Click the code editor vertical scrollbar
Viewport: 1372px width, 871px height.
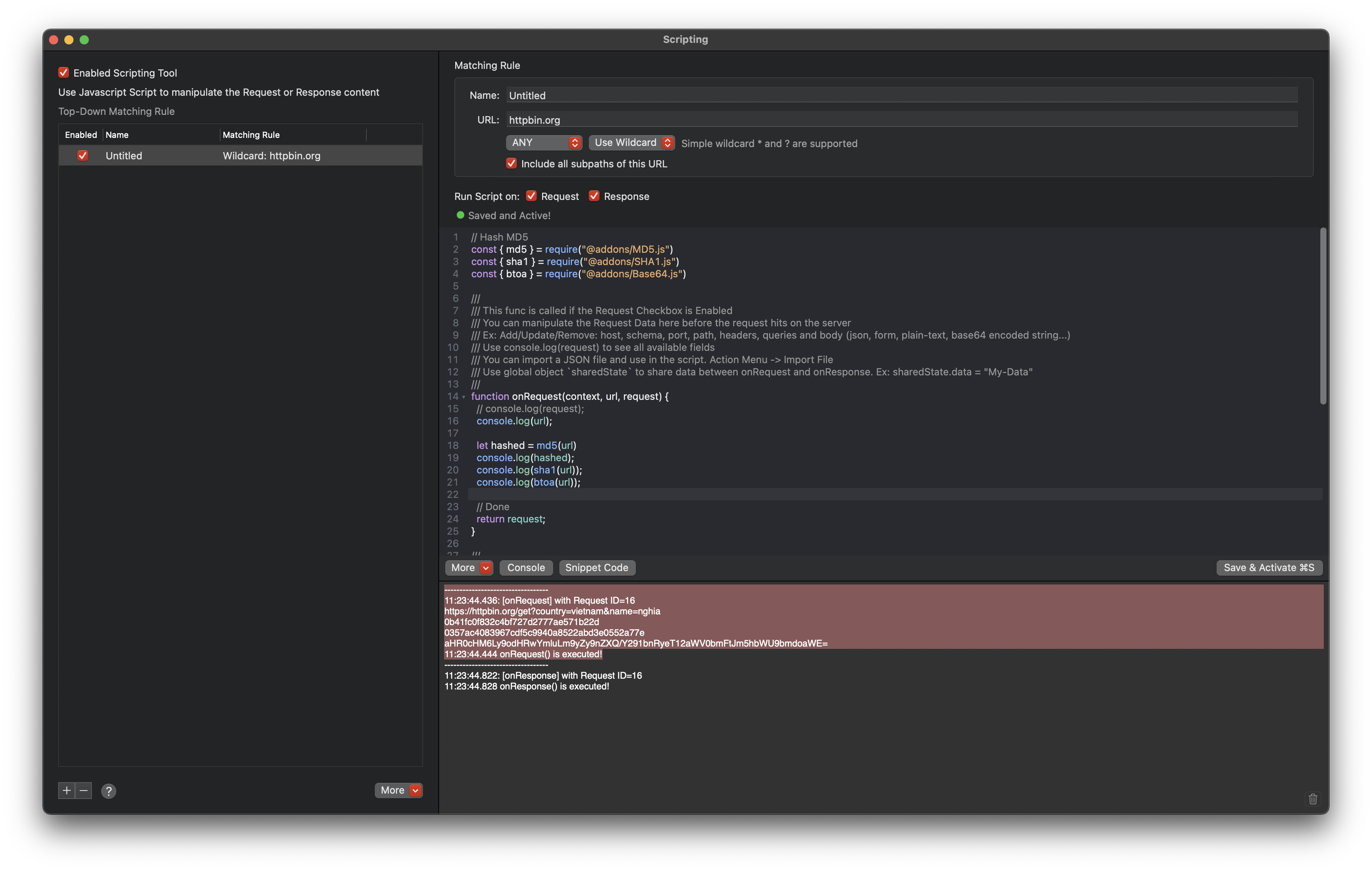pyautogui.click(x=1323, y=316)
